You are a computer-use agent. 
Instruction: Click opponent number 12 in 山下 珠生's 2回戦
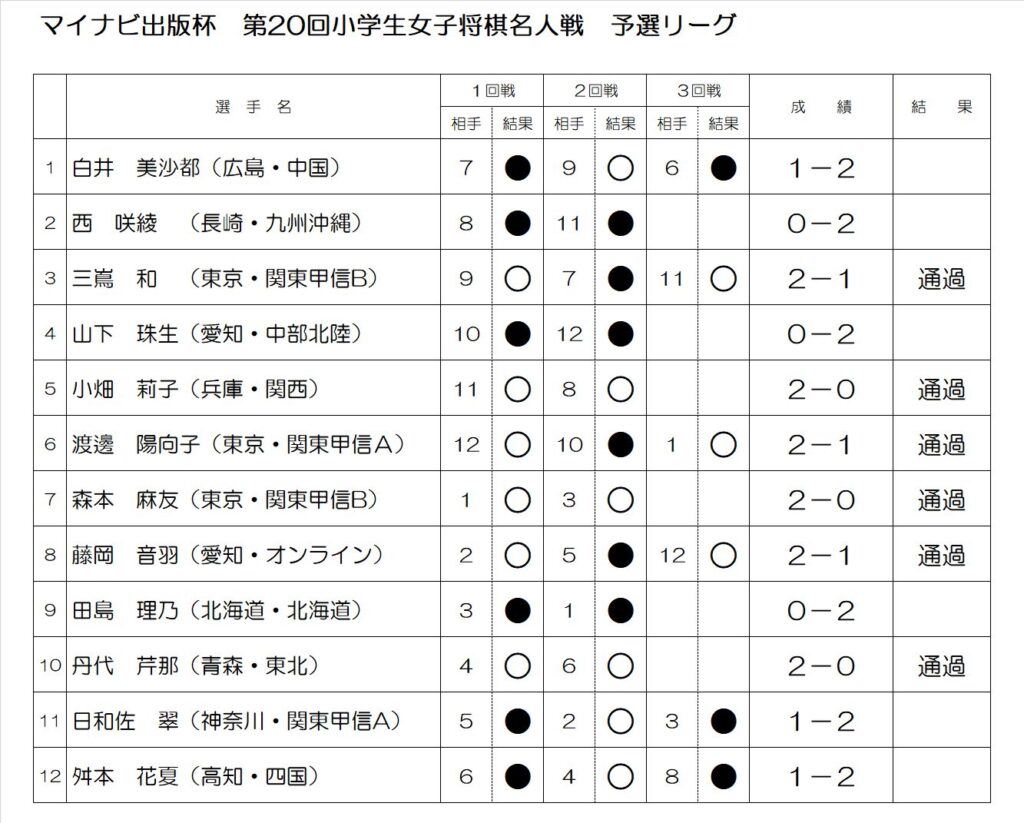coord(569,334)
